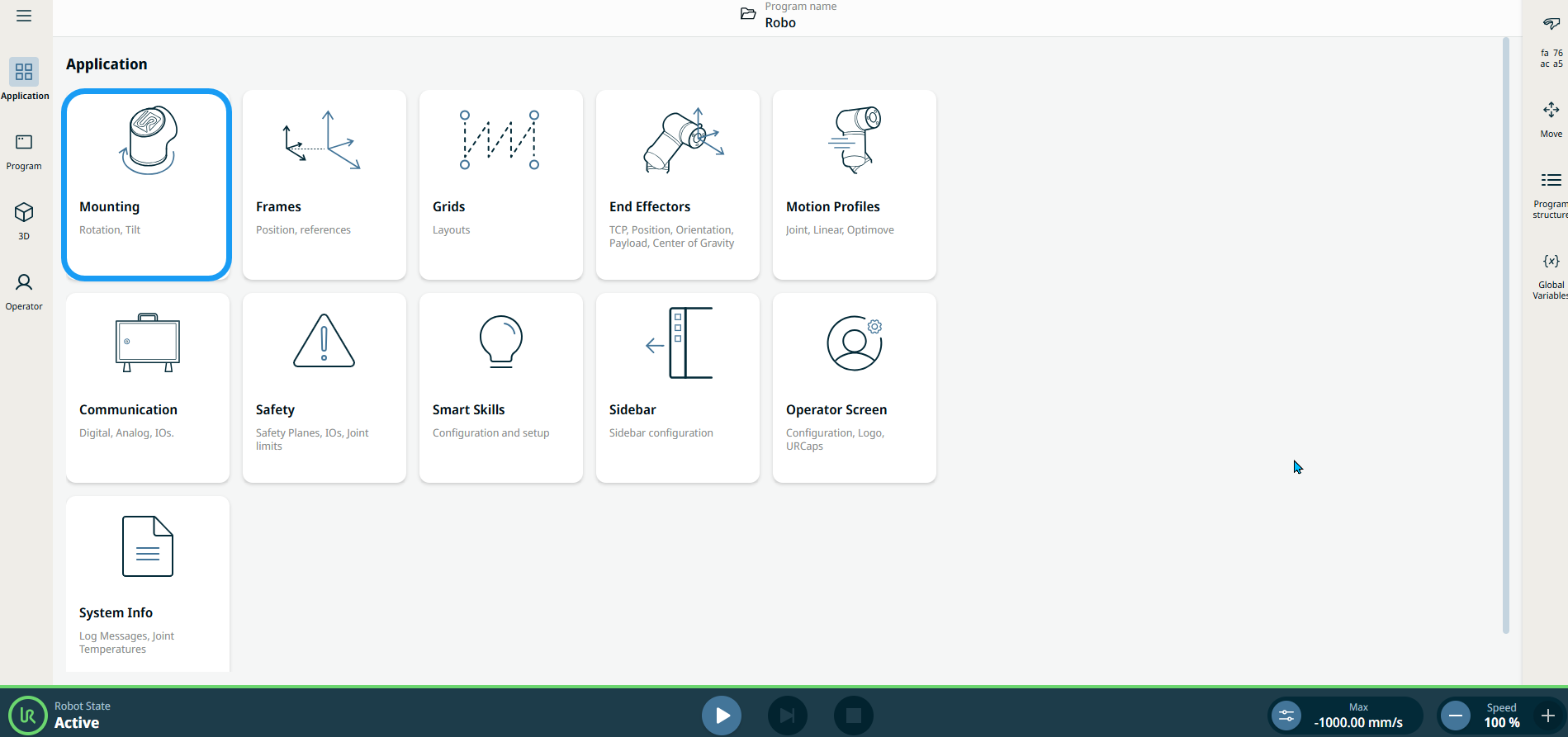Open the Motion Profiles tile

tap(854, 185)
